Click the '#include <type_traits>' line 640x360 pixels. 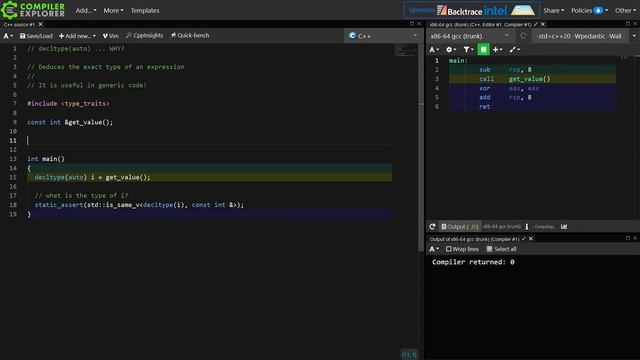point(68,104)
